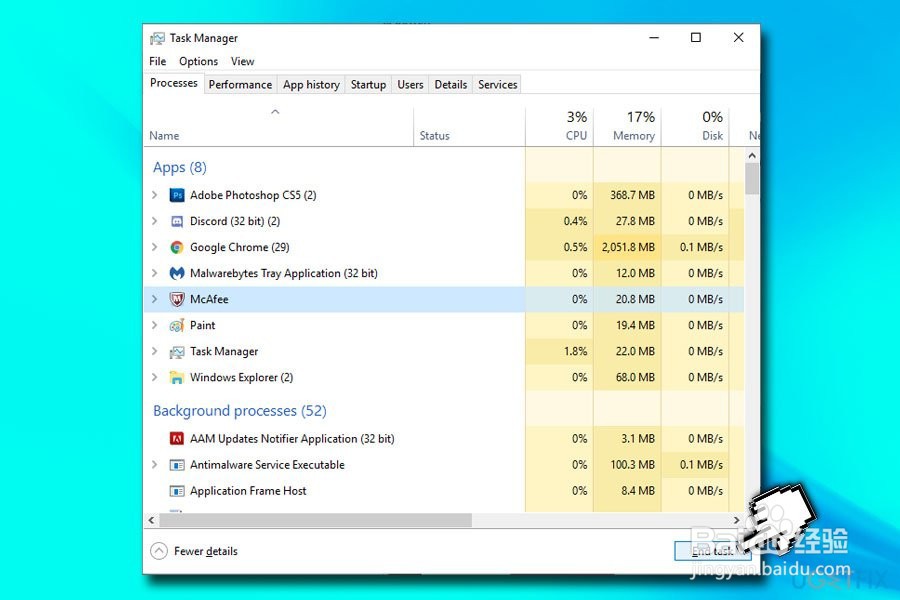Viewport: 900px width, 600px height.
Task: Click the Antimalware Service Executable icon
Action: (177, 464)
